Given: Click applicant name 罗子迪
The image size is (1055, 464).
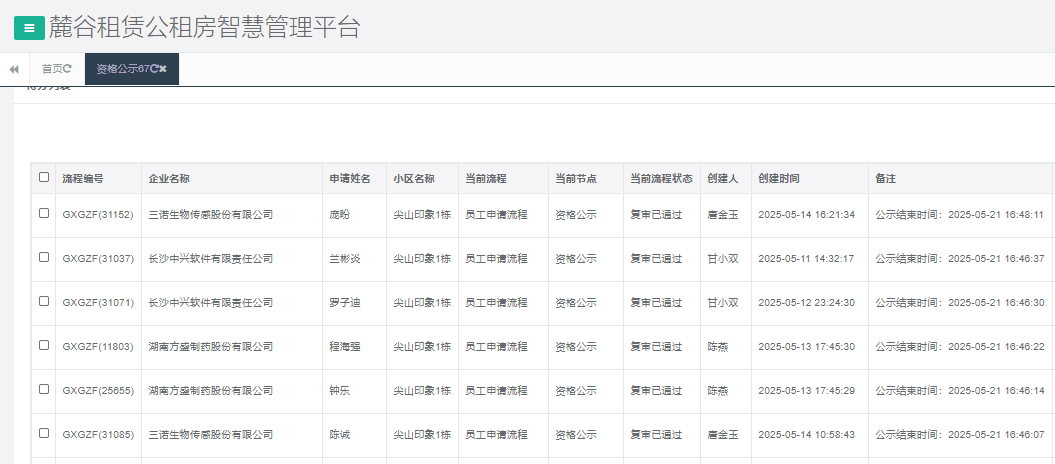Looking at the screenshot, I should click(x=344, y=303).
